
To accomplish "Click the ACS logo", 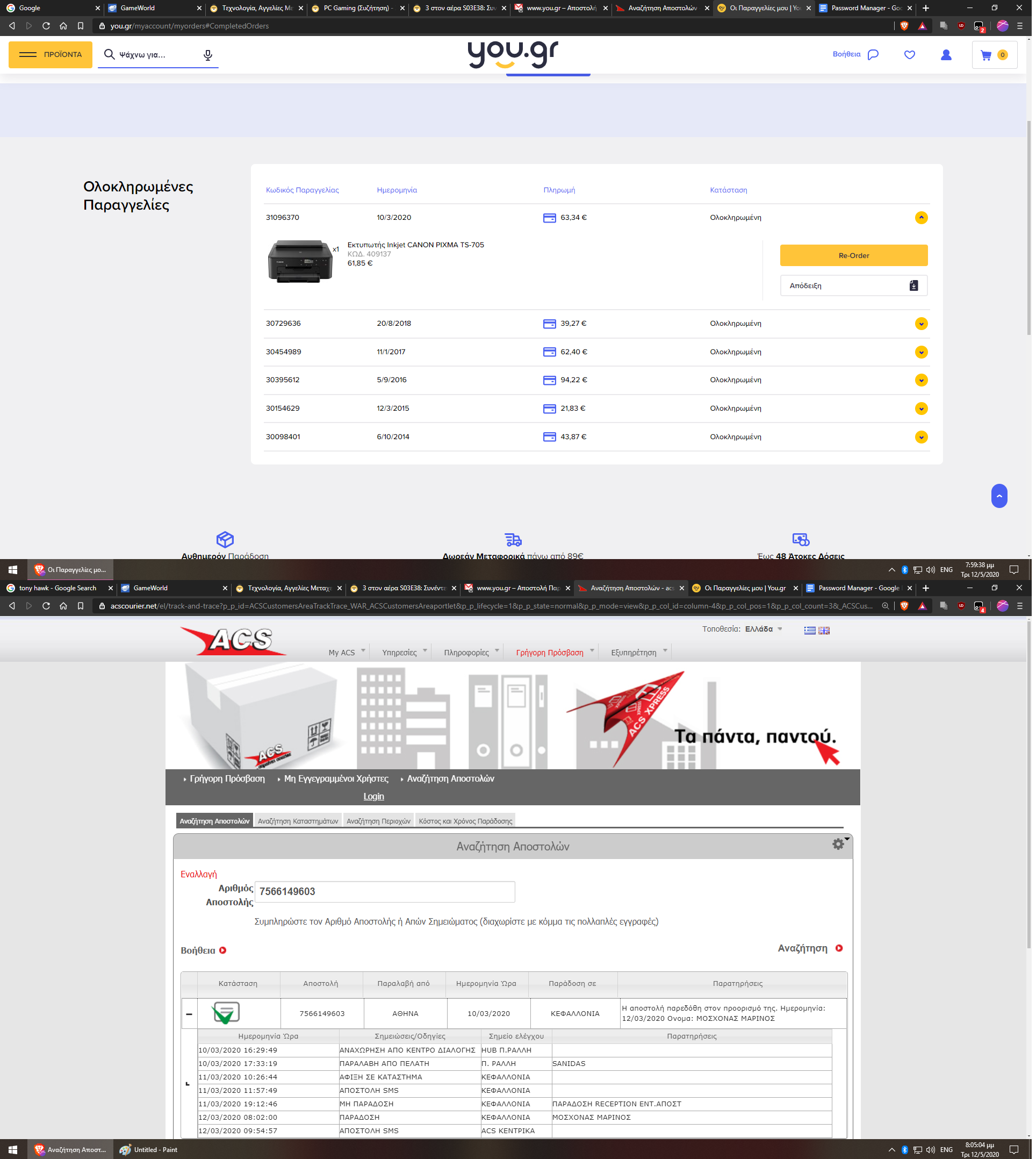I will [x=233, y=641].
